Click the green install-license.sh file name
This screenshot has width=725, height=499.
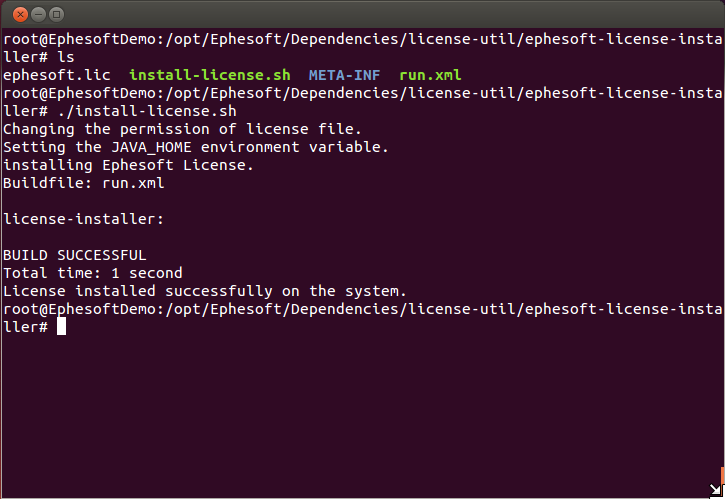210,75
